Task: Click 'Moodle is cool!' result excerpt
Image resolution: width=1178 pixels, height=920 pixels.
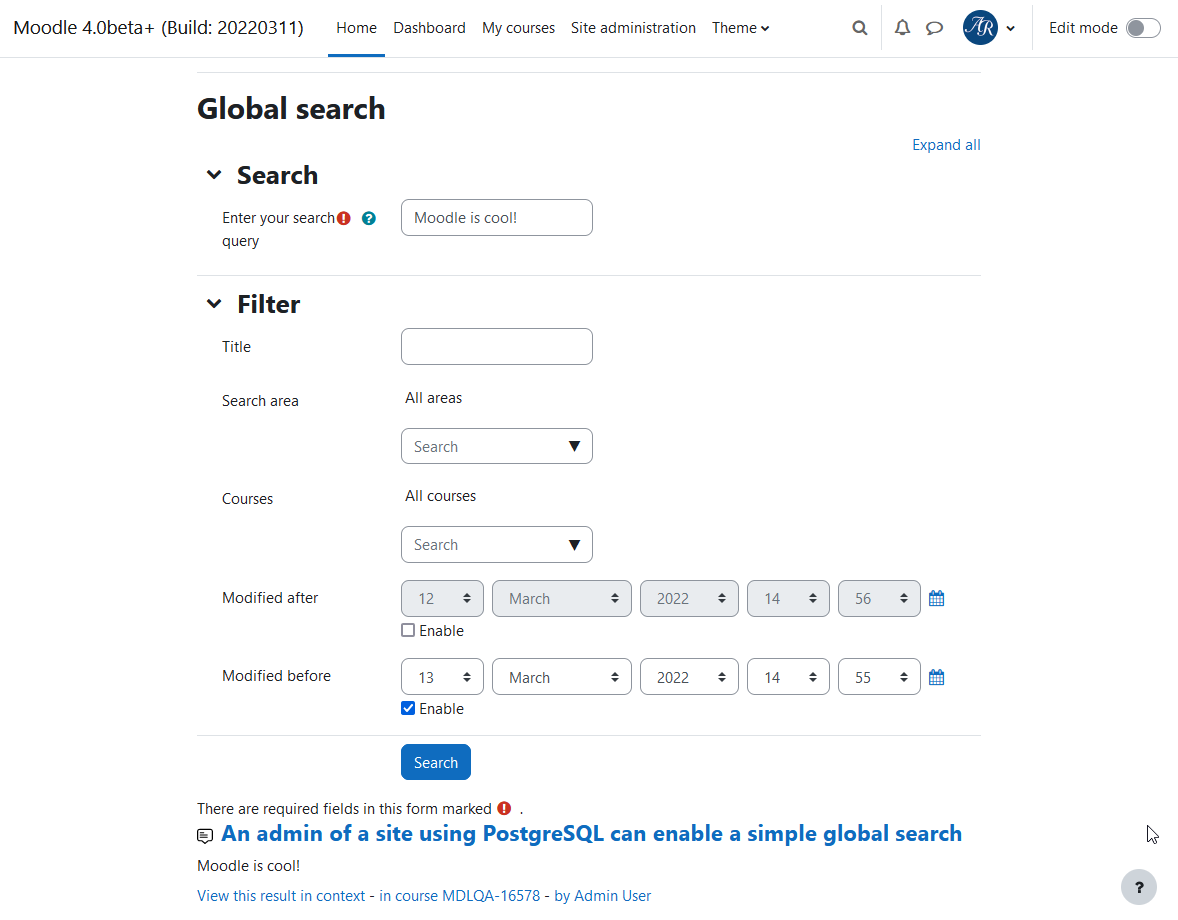Action: (248, 866)
